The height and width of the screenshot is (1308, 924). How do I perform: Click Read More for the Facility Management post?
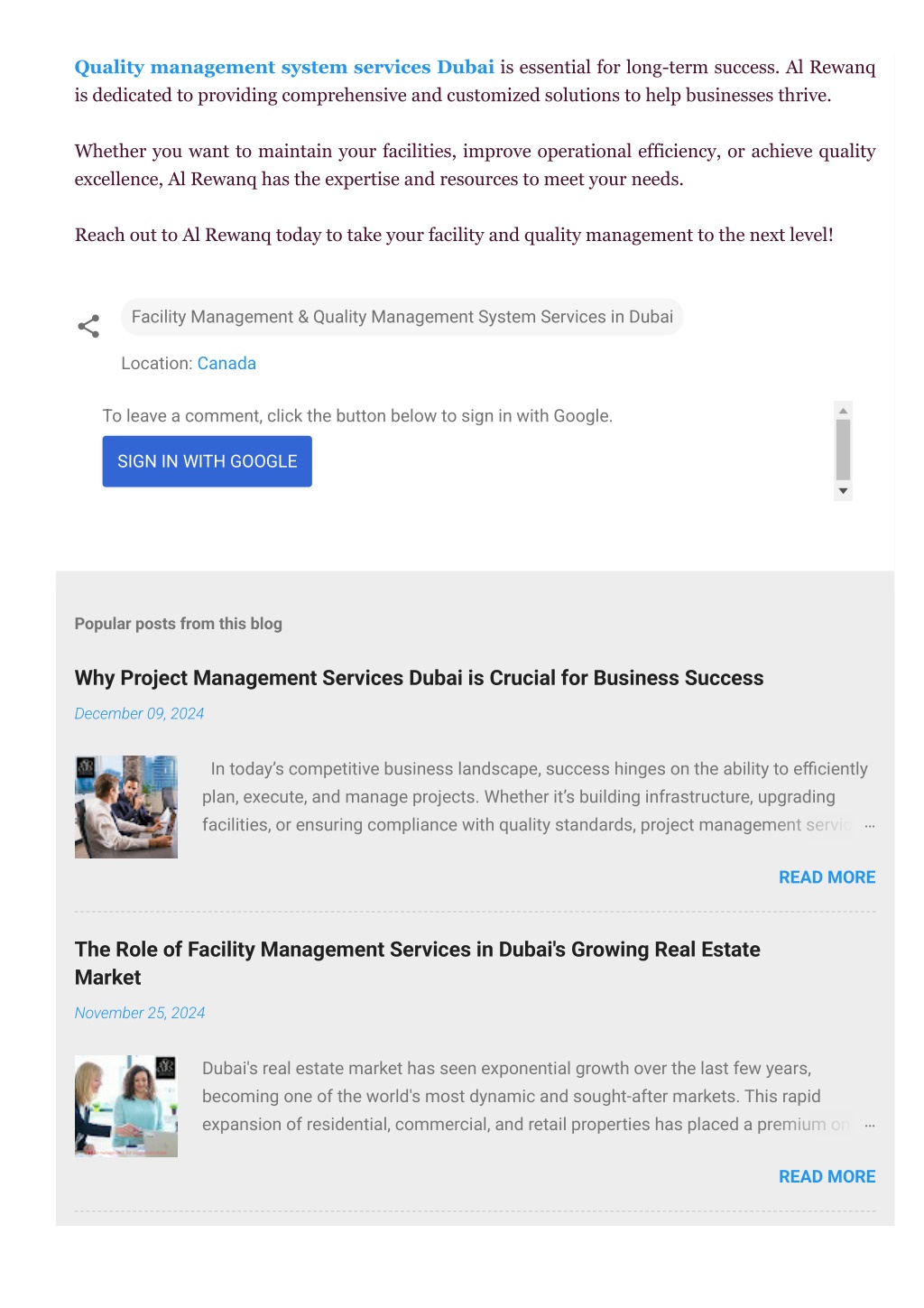(827, 1177)
